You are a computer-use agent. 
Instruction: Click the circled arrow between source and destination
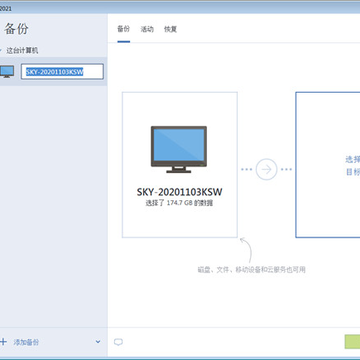(x=266, y=169)
